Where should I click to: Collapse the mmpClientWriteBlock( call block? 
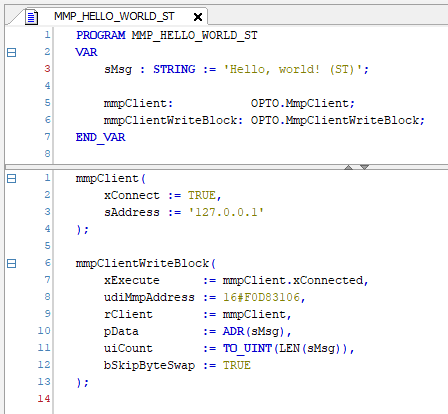click(12, 264)
